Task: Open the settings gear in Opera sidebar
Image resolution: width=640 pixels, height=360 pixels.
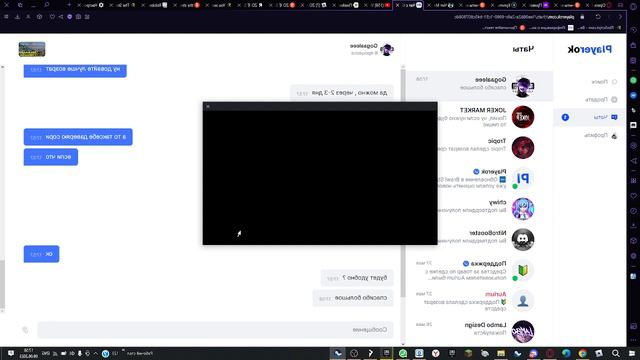Action: point(633,256)
